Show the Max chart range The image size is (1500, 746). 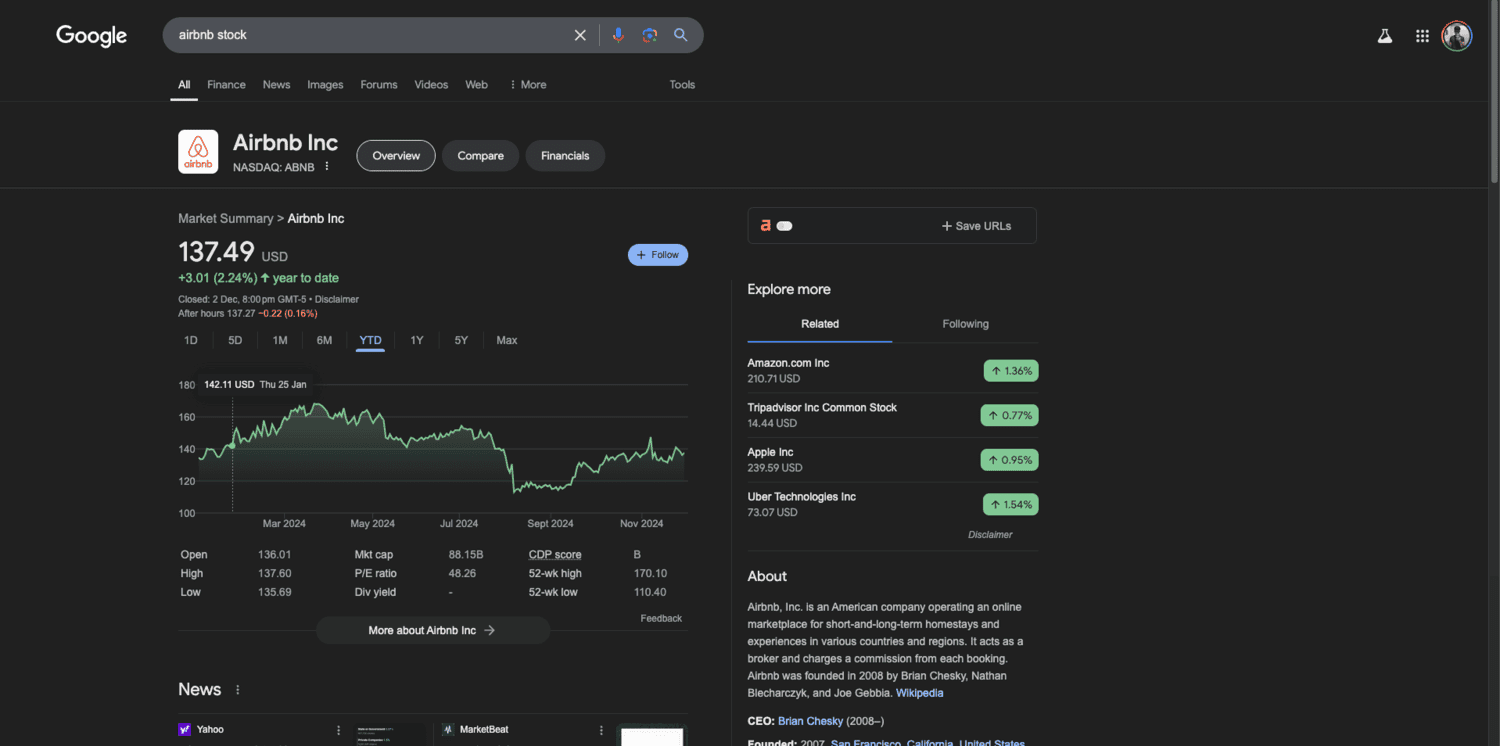(507, 341)
